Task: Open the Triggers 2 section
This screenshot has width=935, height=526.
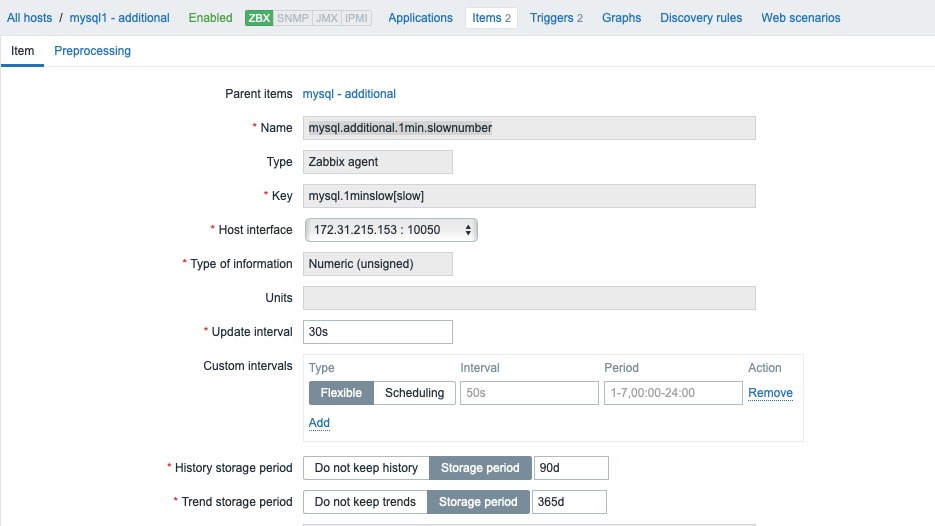Action: pyautogui.click(x=556, y=18)
